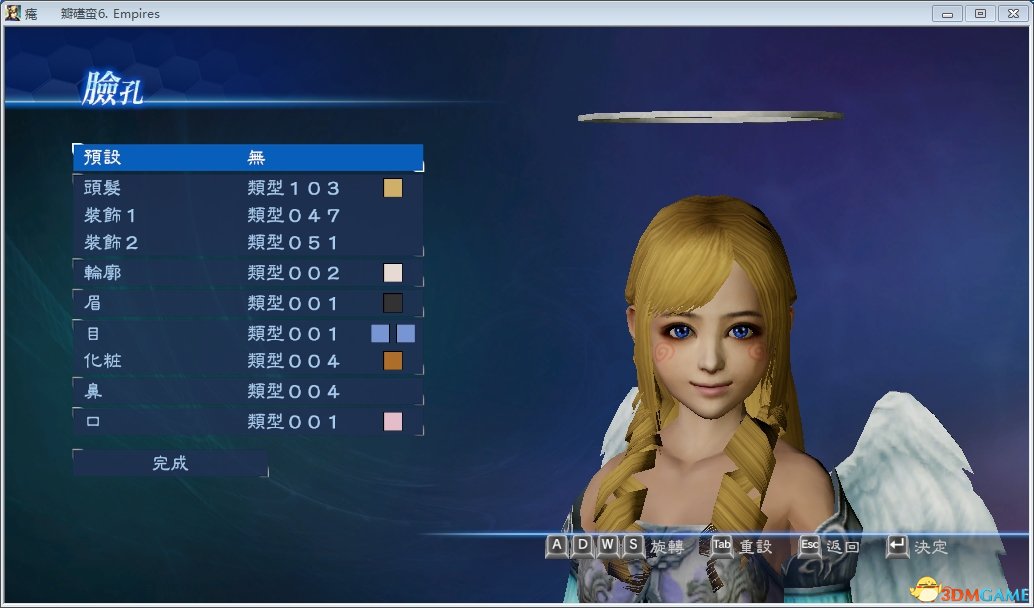Close the game window

tap(1014, 13)
